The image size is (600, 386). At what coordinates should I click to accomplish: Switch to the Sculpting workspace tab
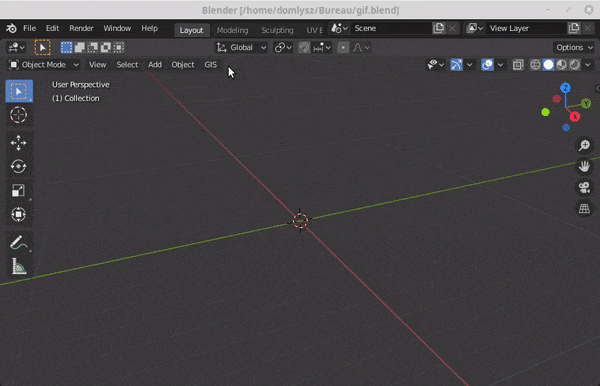277,30
